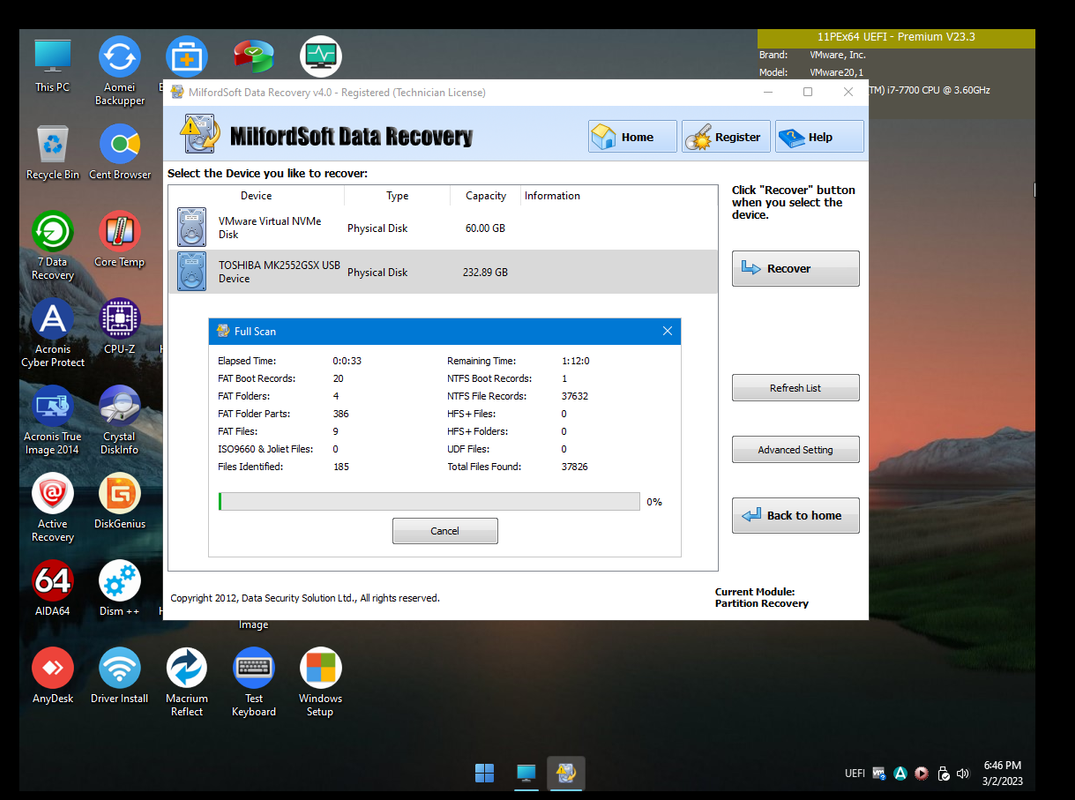Click MilfordSoft Data Recovery taskbar icon
The height and width of the screenshot is (800, 1075).
[x=566, y=773]
